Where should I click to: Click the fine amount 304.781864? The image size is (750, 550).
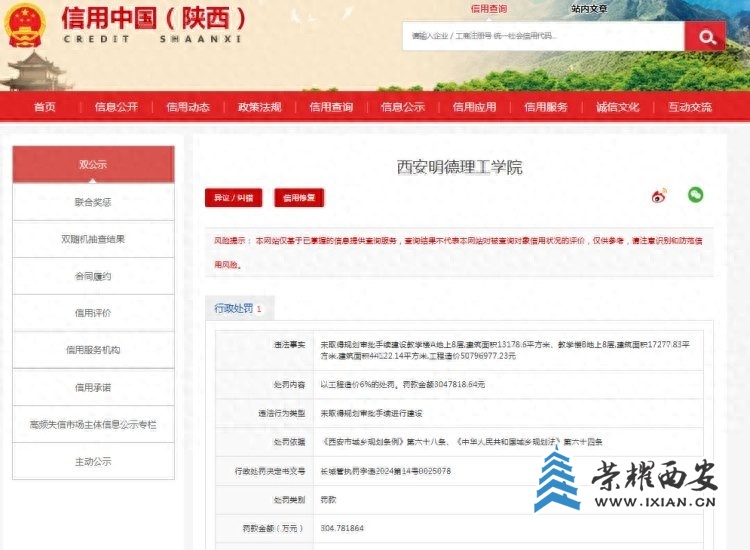[x=342, y=528]
